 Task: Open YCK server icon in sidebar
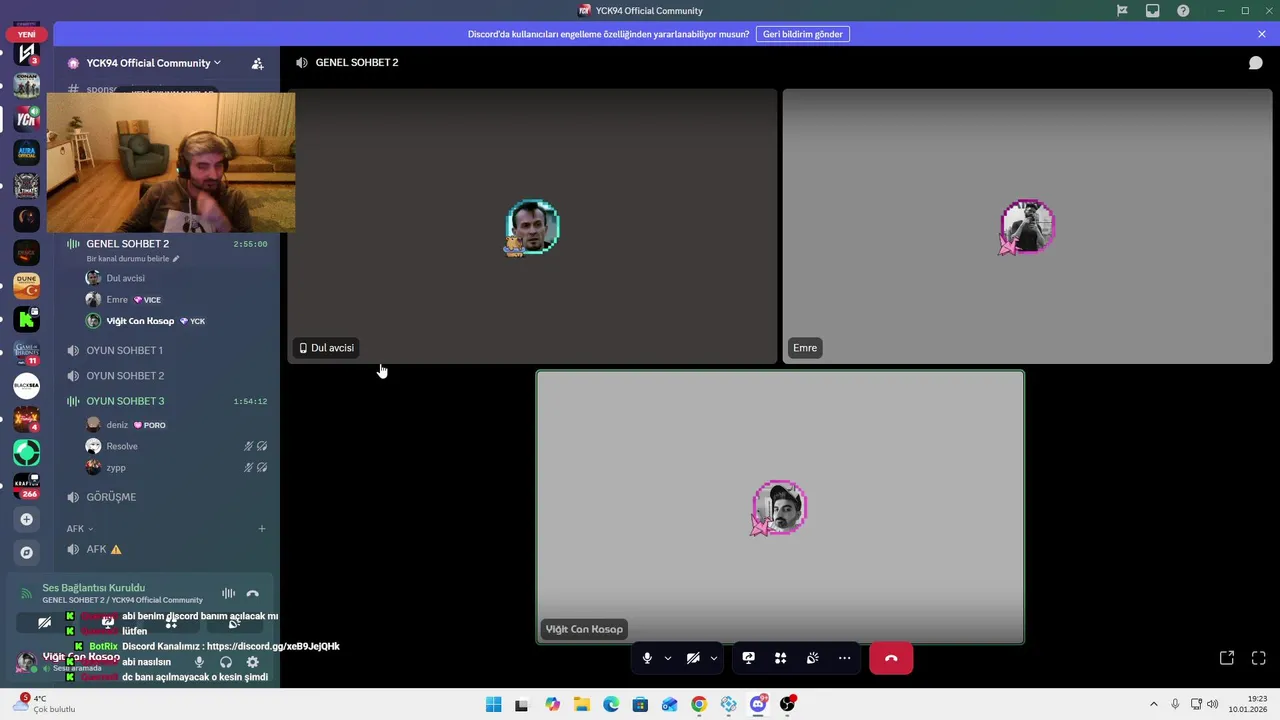coord(27,119)
